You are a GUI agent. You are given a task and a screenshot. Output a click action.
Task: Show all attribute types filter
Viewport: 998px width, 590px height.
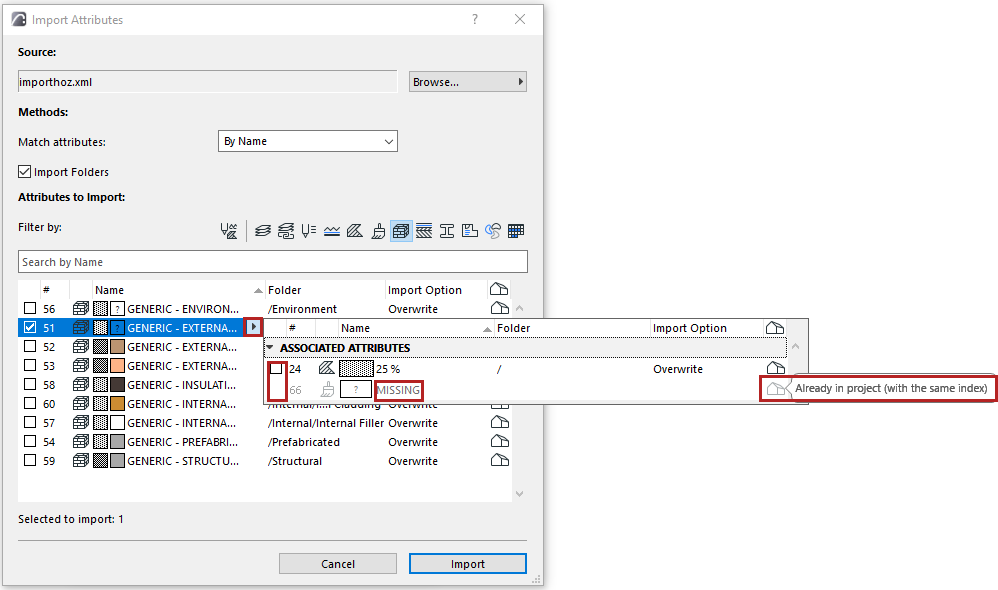[228, 231]
